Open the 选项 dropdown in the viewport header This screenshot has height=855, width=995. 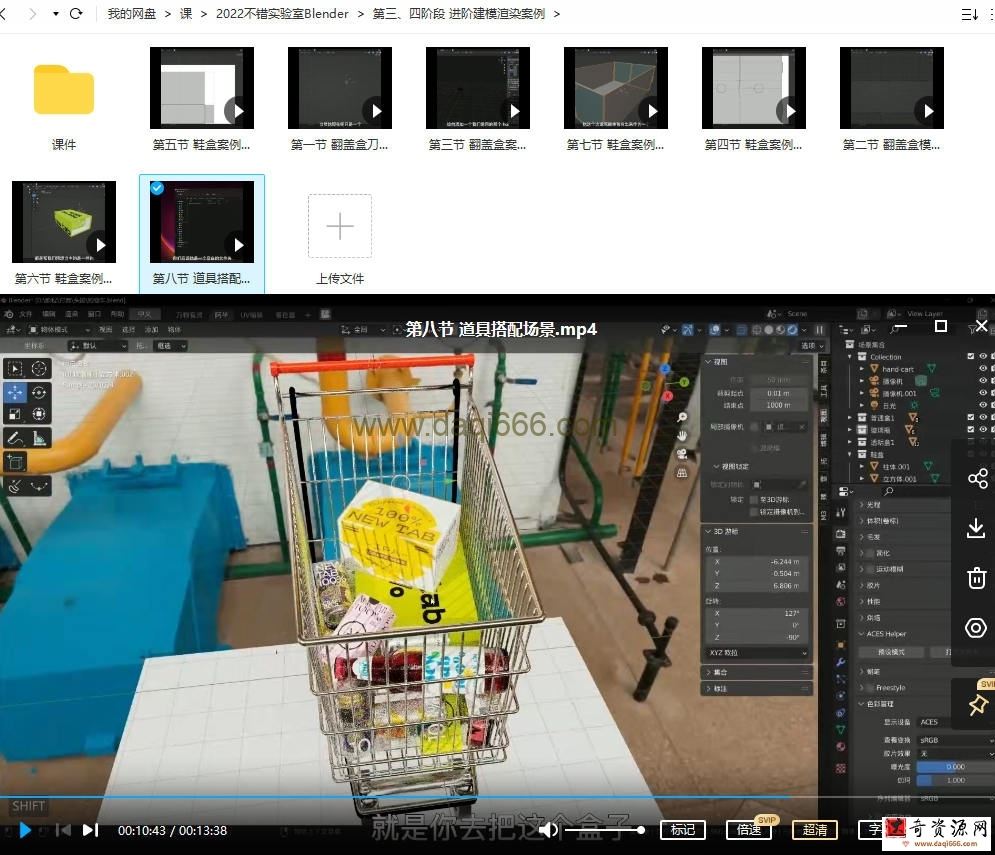[x=812, y=346]
